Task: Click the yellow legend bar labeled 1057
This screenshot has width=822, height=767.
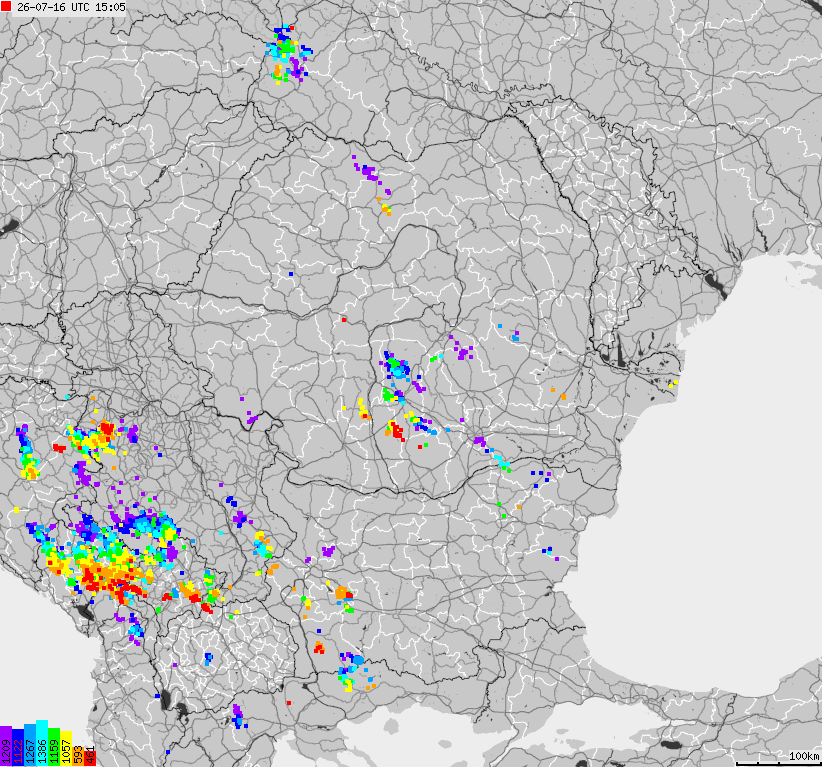Action: [x=66, y=749]
